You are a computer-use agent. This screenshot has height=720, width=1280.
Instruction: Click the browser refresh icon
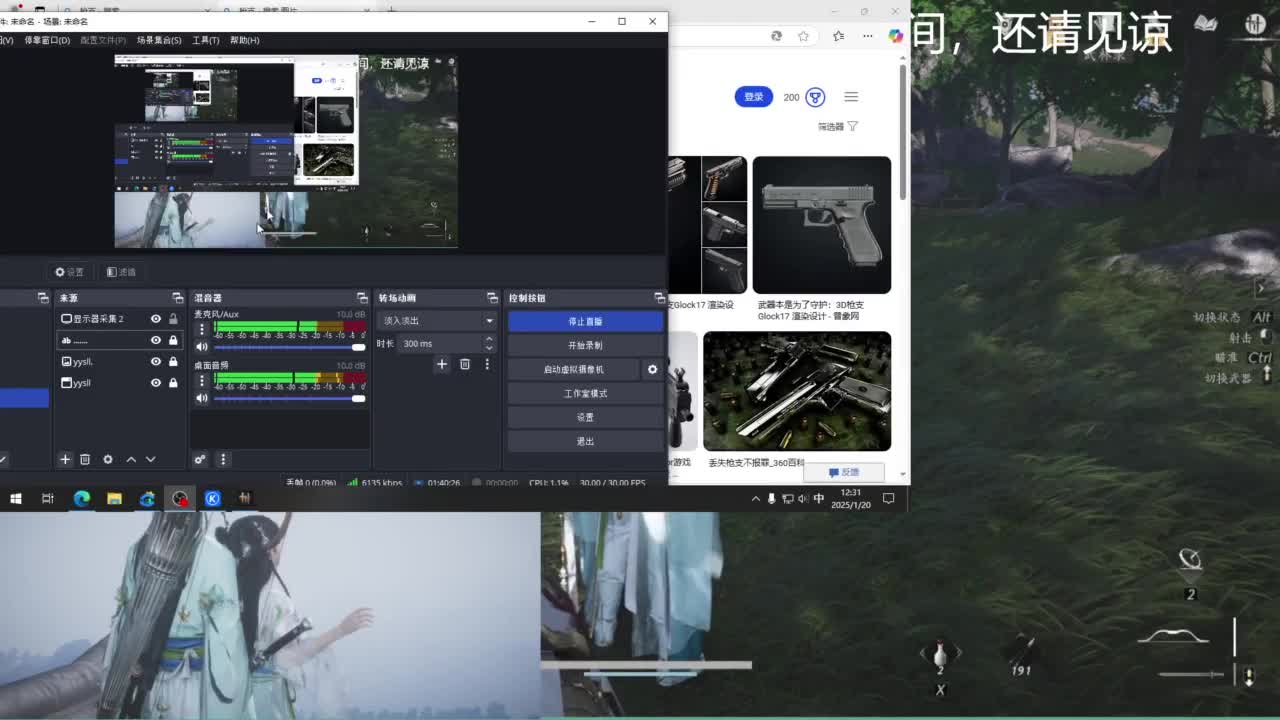coord(776,36)
